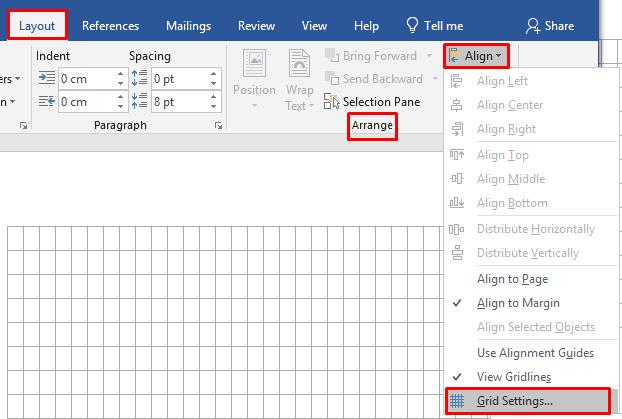
Task: Increase spacing after with up arrow
Action: click(x=213, y=97)
